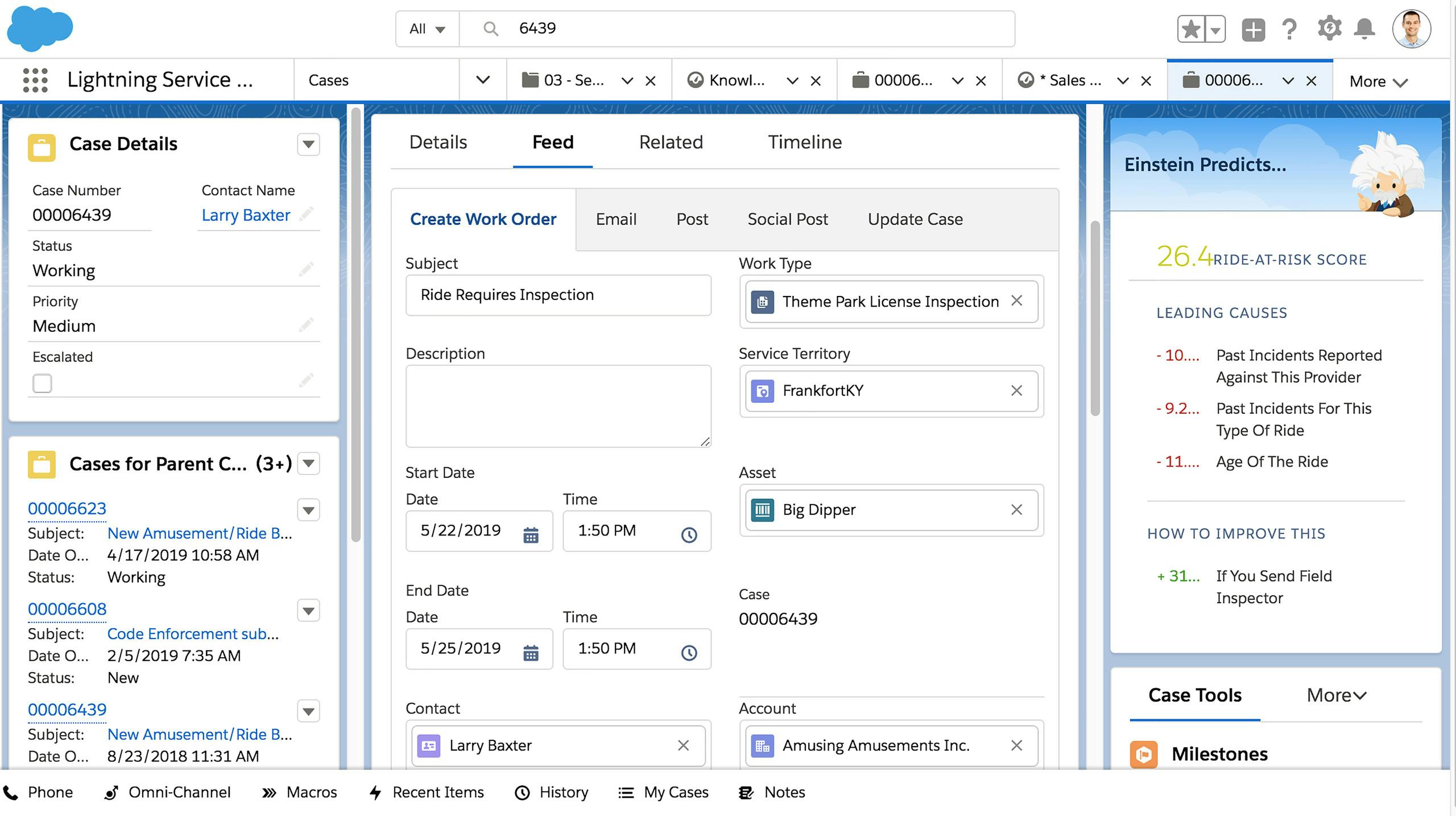Open the favorites list dropdown arrow
The height and width of the screenshot is (816, 1456).
[x=1215, y=29]
